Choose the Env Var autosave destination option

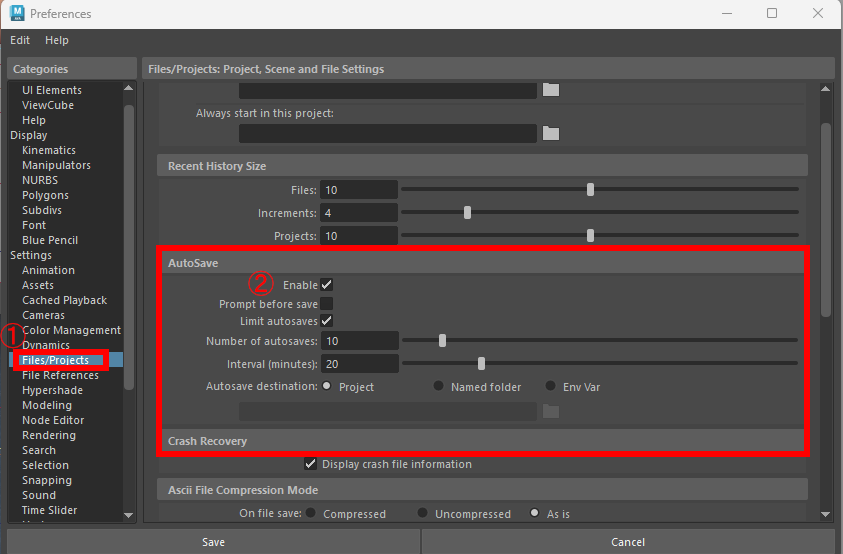point(551,387)
